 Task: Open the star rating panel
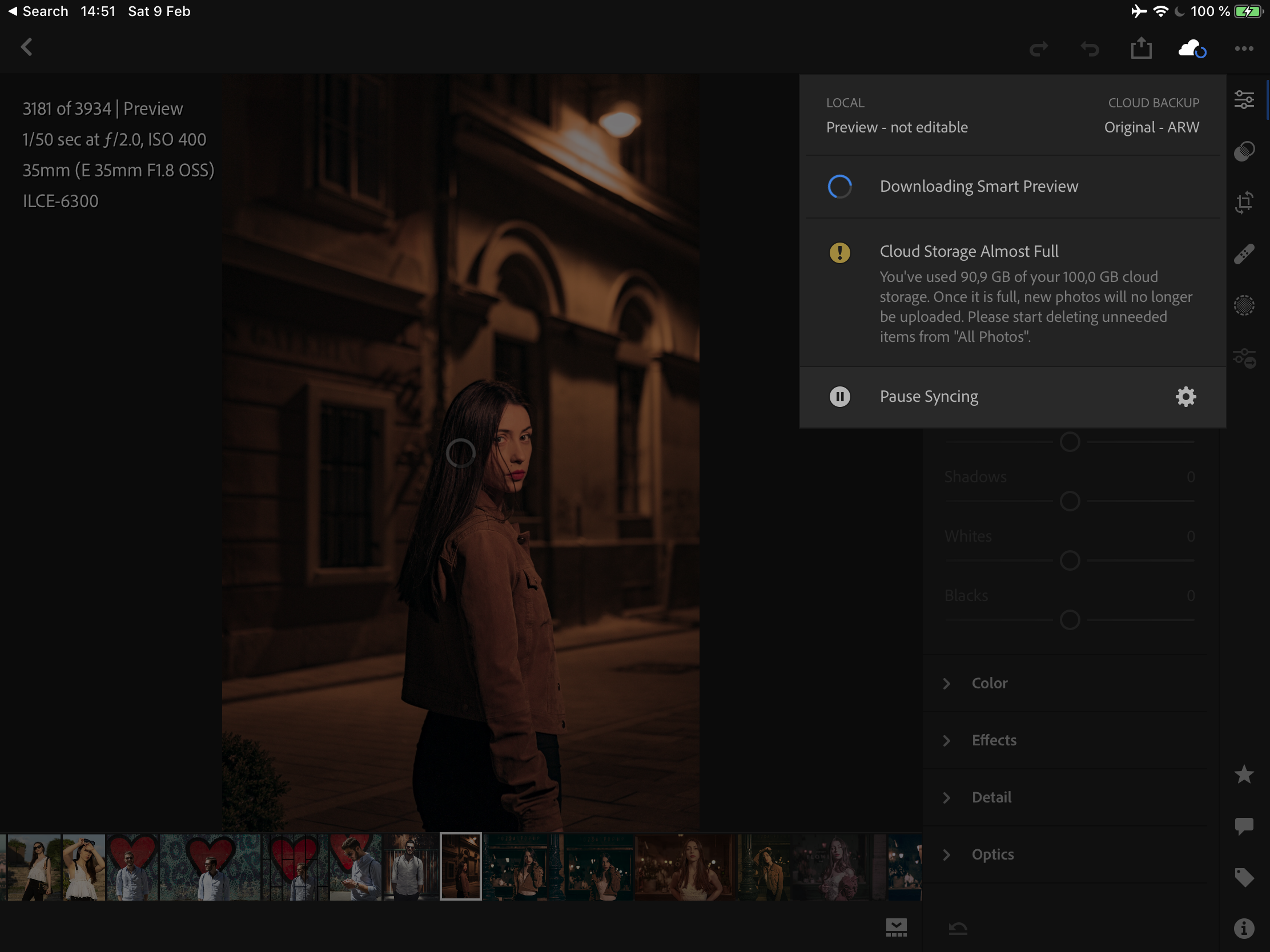1244,774
